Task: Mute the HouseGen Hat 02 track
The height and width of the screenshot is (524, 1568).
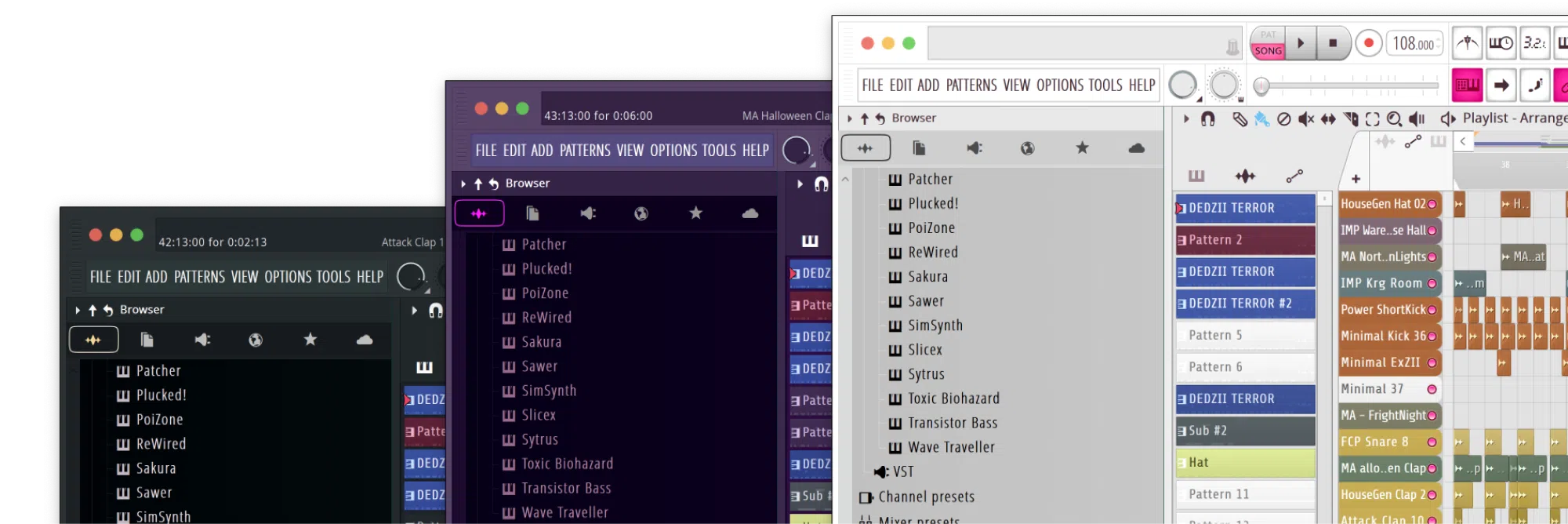Action: tap(1432, 205)
